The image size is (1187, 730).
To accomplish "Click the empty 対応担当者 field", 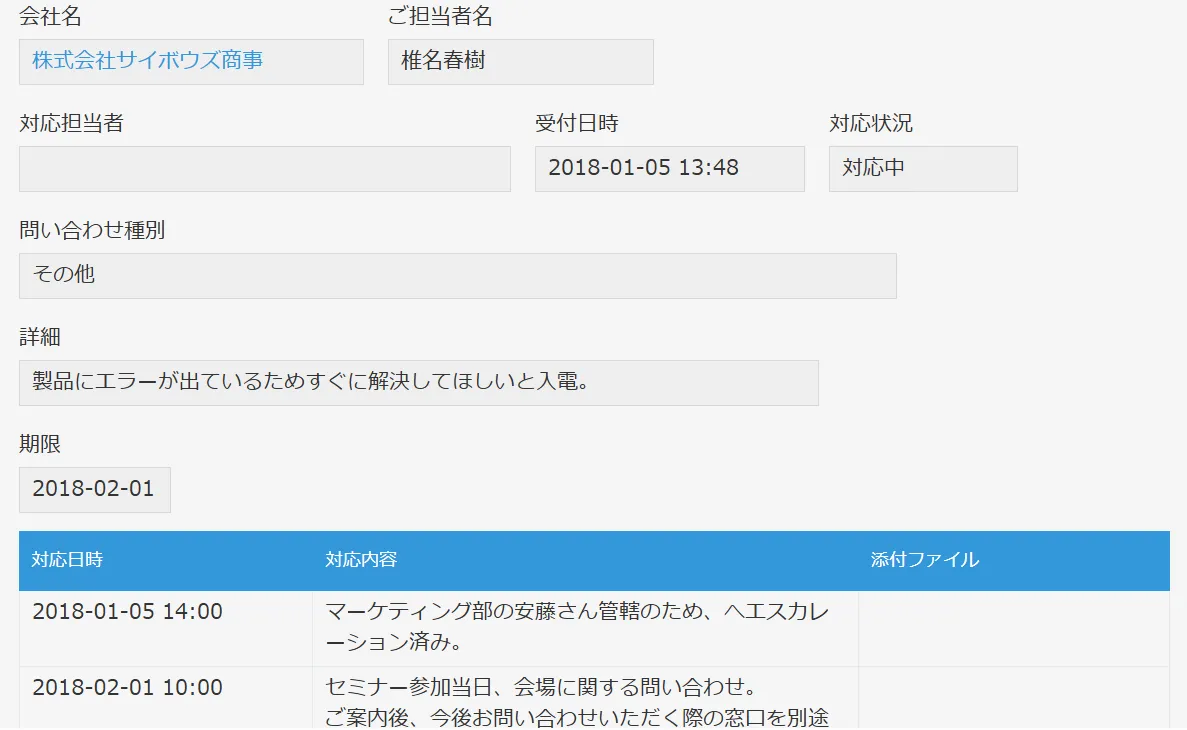I will pyautogui.click(x=263, y=169).
